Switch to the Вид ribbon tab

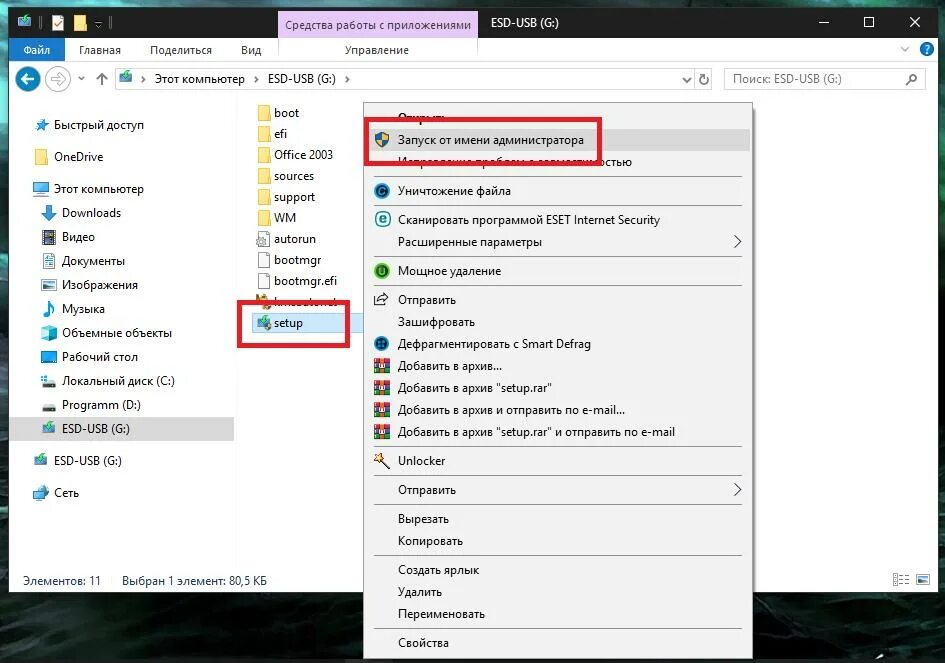(x=251, y=50)
